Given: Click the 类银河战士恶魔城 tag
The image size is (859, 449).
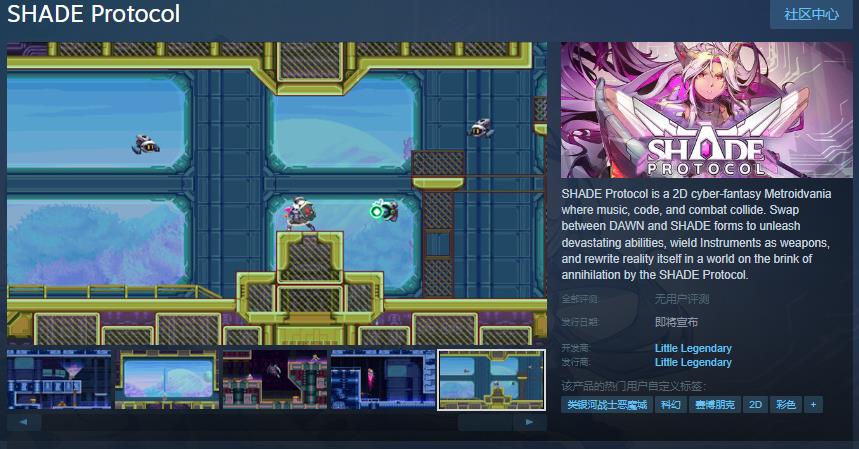Looking at the screenshot, I should coord(607,405).
